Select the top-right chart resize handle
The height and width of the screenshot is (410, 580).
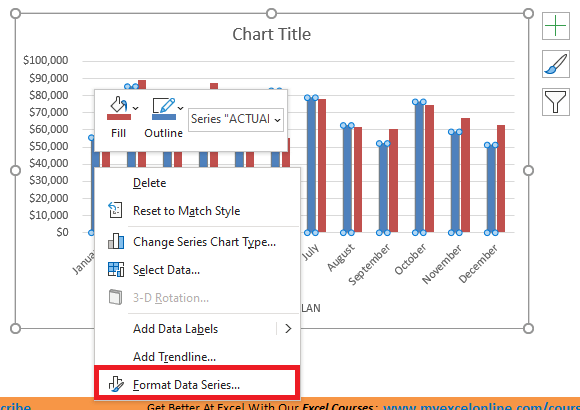tap(528, 13)
